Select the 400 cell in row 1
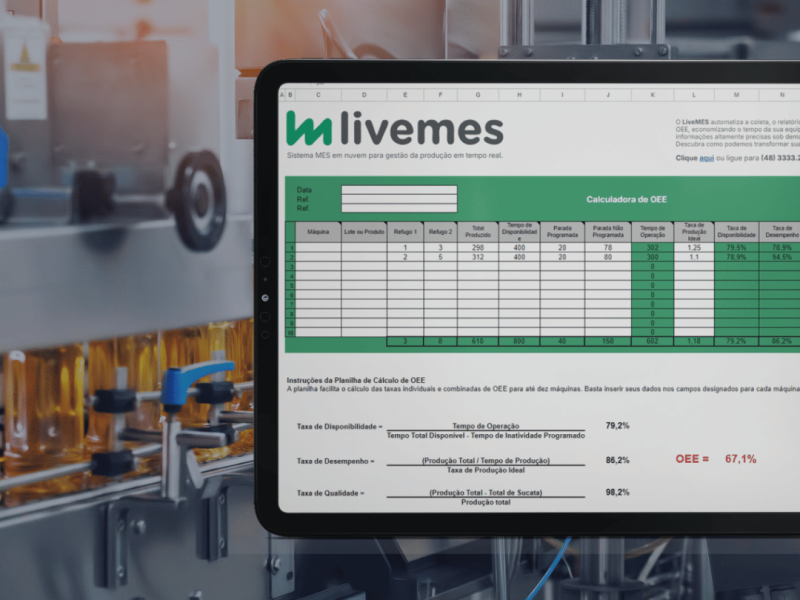Screen dimensions: 800x600 (x=519, y=247)
